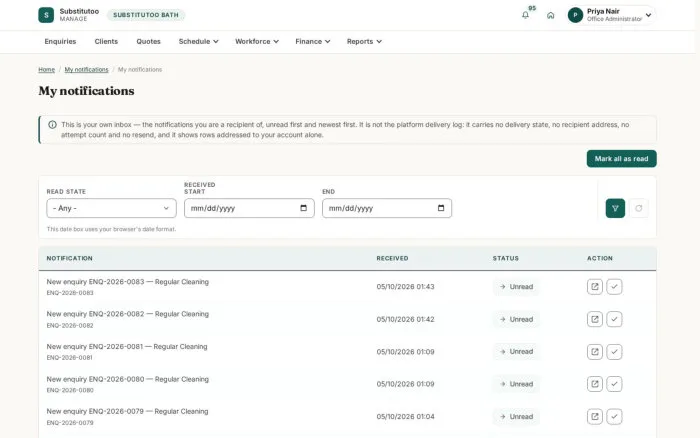Click Priya Nair avatar circle
The width and height of the screenshot is (700, 438).
click(x=575, y=15)
